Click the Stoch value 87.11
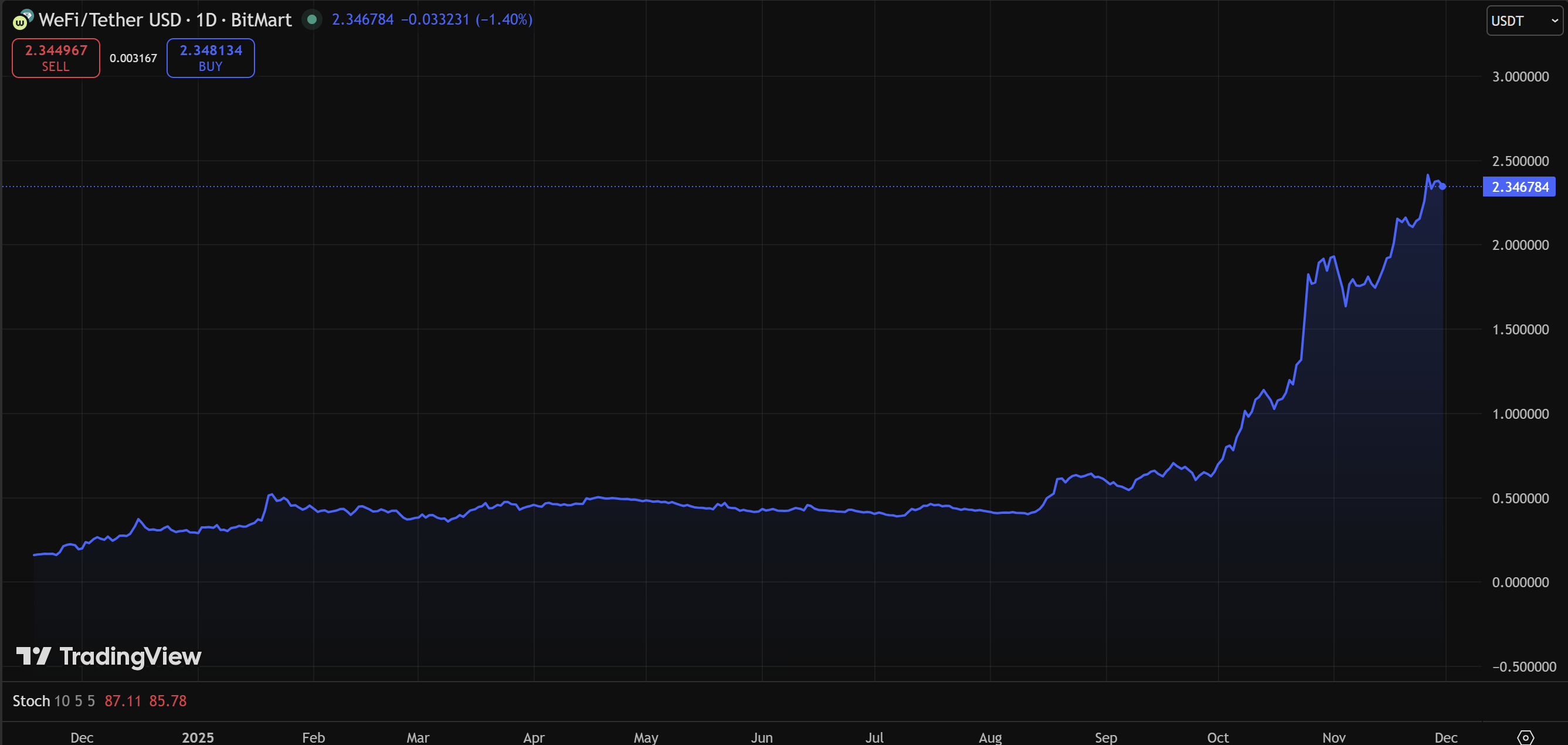1568x745 pixels. 123,700
